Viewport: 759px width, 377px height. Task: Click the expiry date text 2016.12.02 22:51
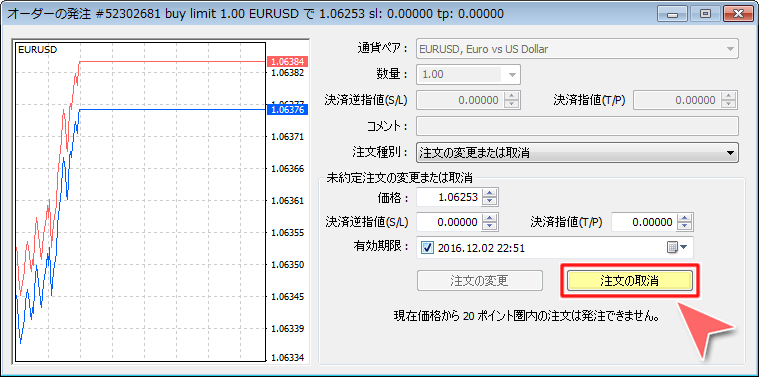click(x=481, y=248)
